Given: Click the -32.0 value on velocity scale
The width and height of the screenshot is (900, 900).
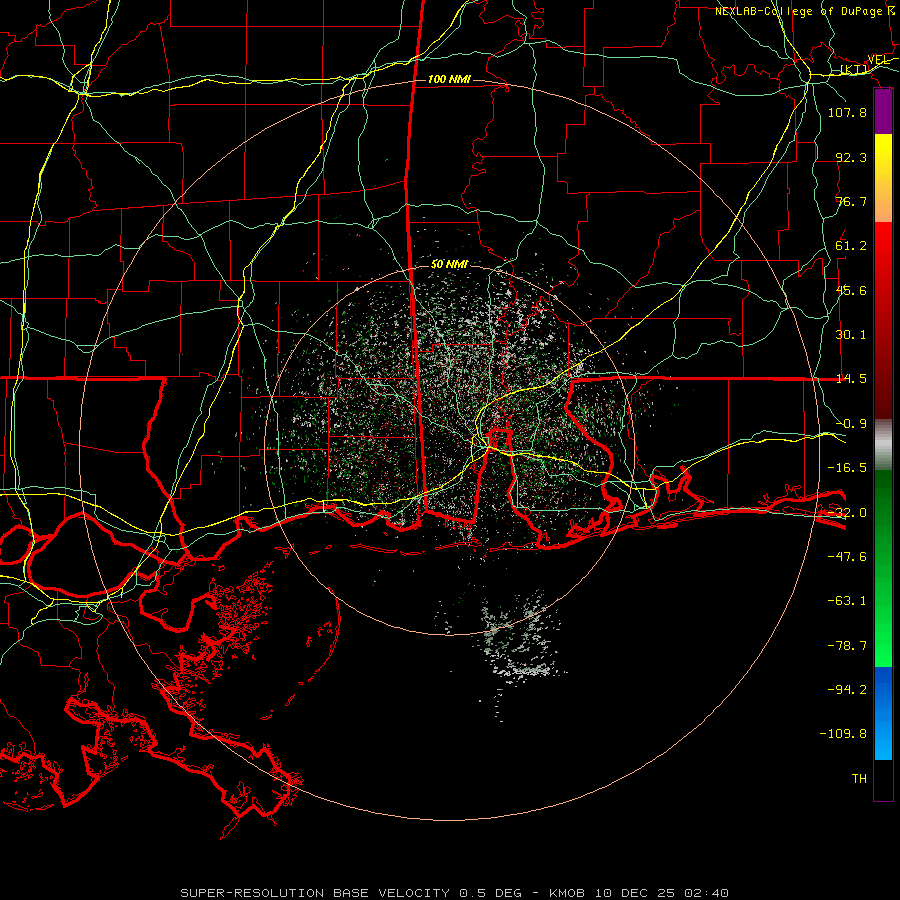Looking at the screenshot, I should click(x=847, y=513).
